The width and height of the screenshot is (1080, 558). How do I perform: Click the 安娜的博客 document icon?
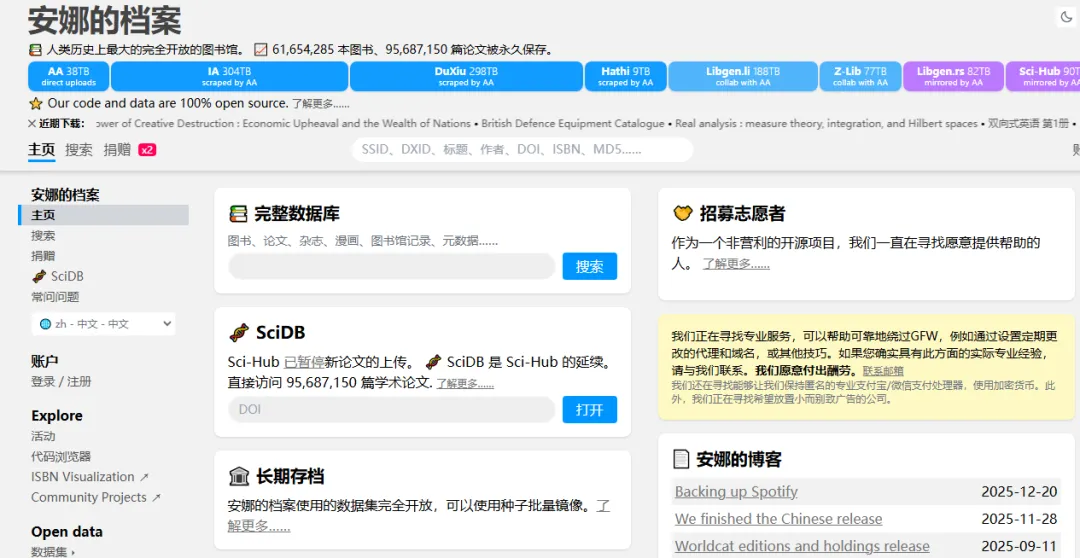tap(681, 459)
